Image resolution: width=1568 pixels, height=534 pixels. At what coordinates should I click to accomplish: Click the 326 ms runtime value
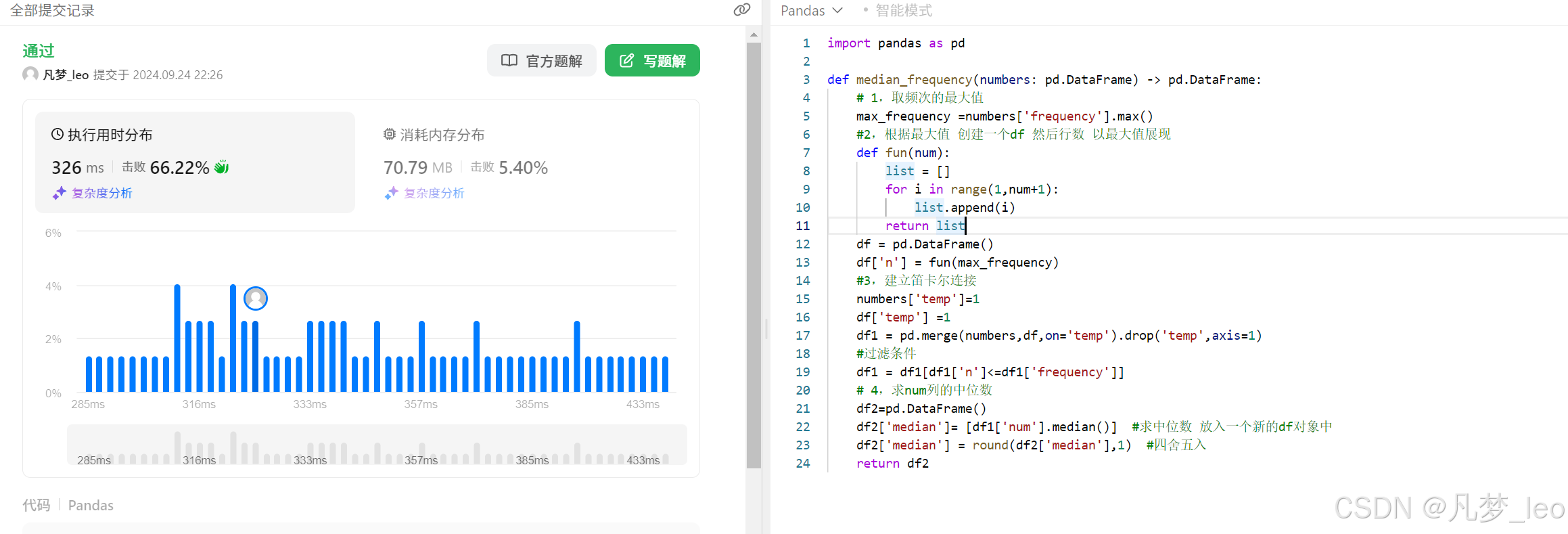pyautogui.click(x=78, y=167)
